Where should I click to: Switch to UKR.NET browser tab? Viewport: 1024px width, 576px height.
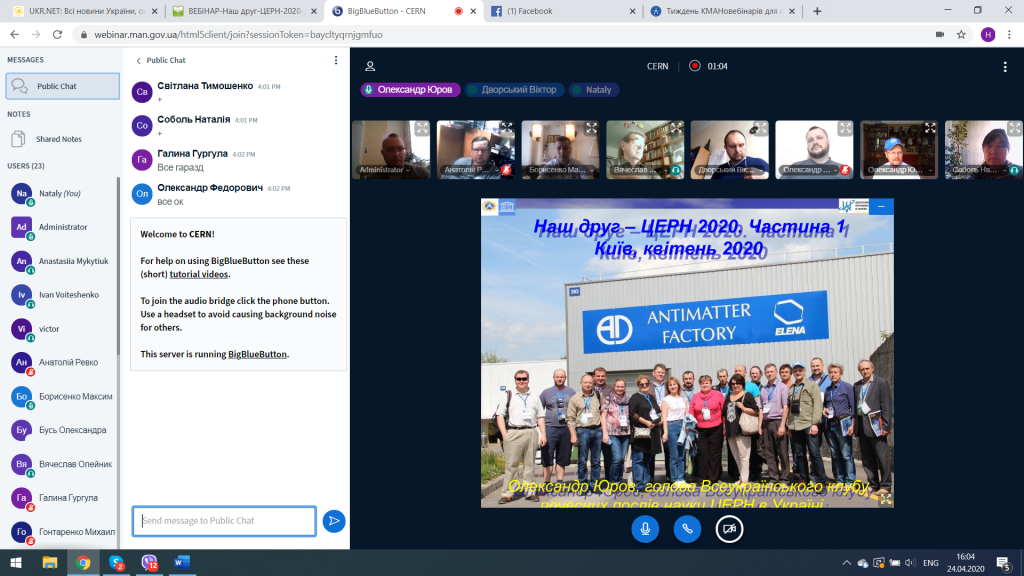tap(85, 11)
